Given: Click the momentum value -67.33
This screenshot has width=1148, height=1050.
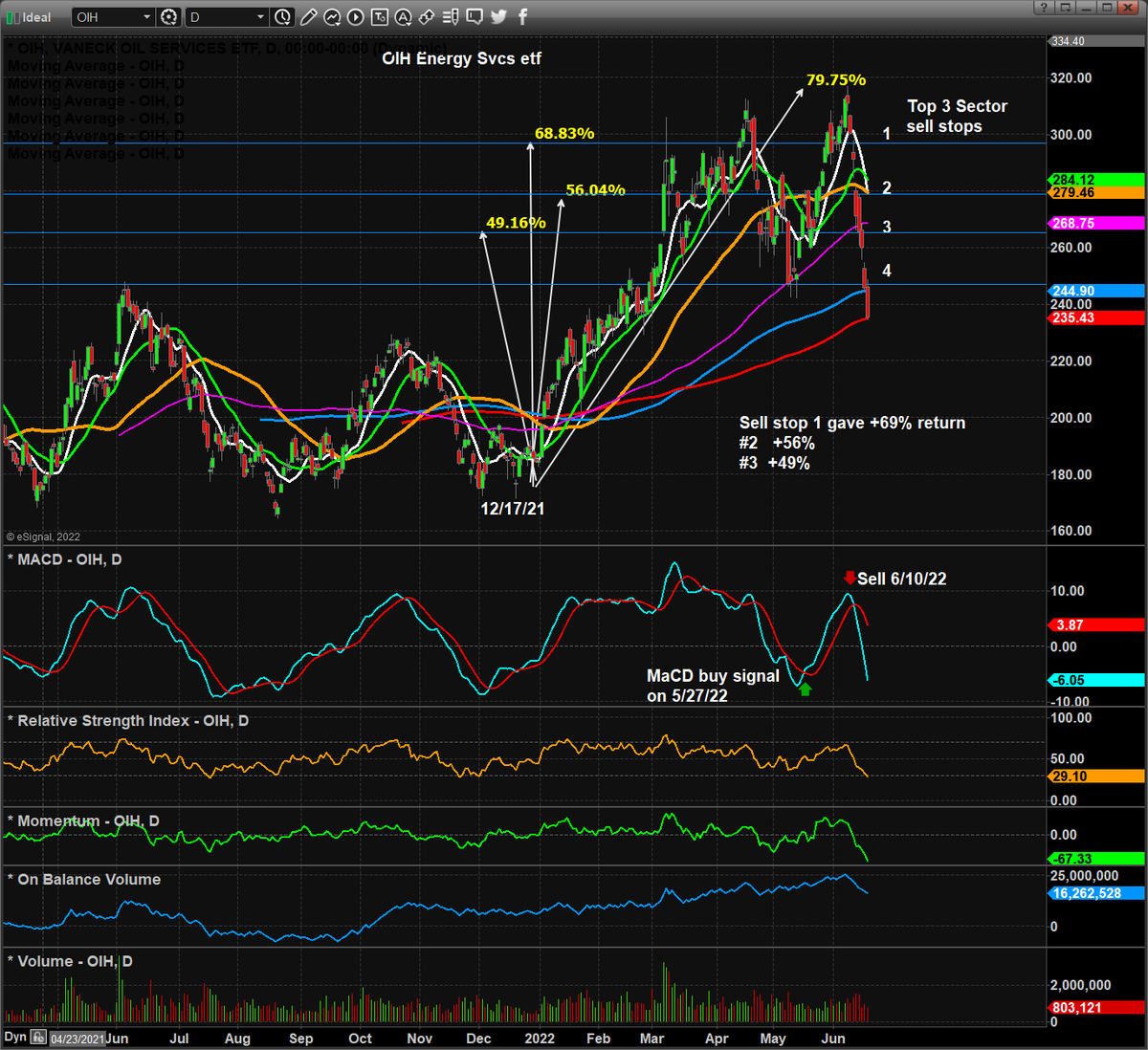Looking at the screenshot, I should (1096, 859).
